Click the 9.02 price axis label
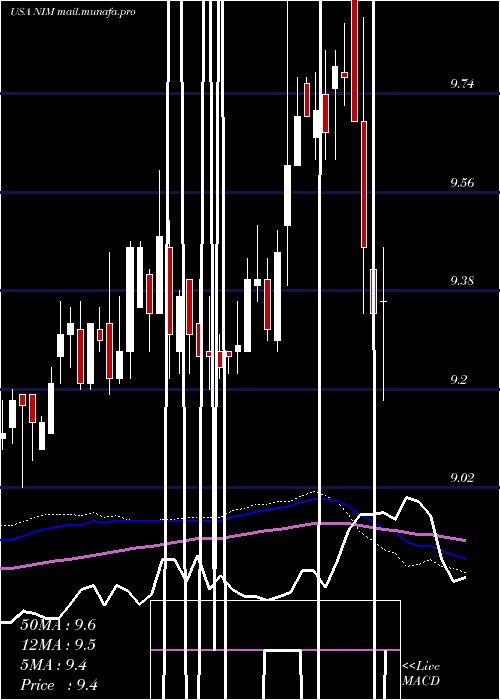This screenshot has width=500, height=700. 462,478
